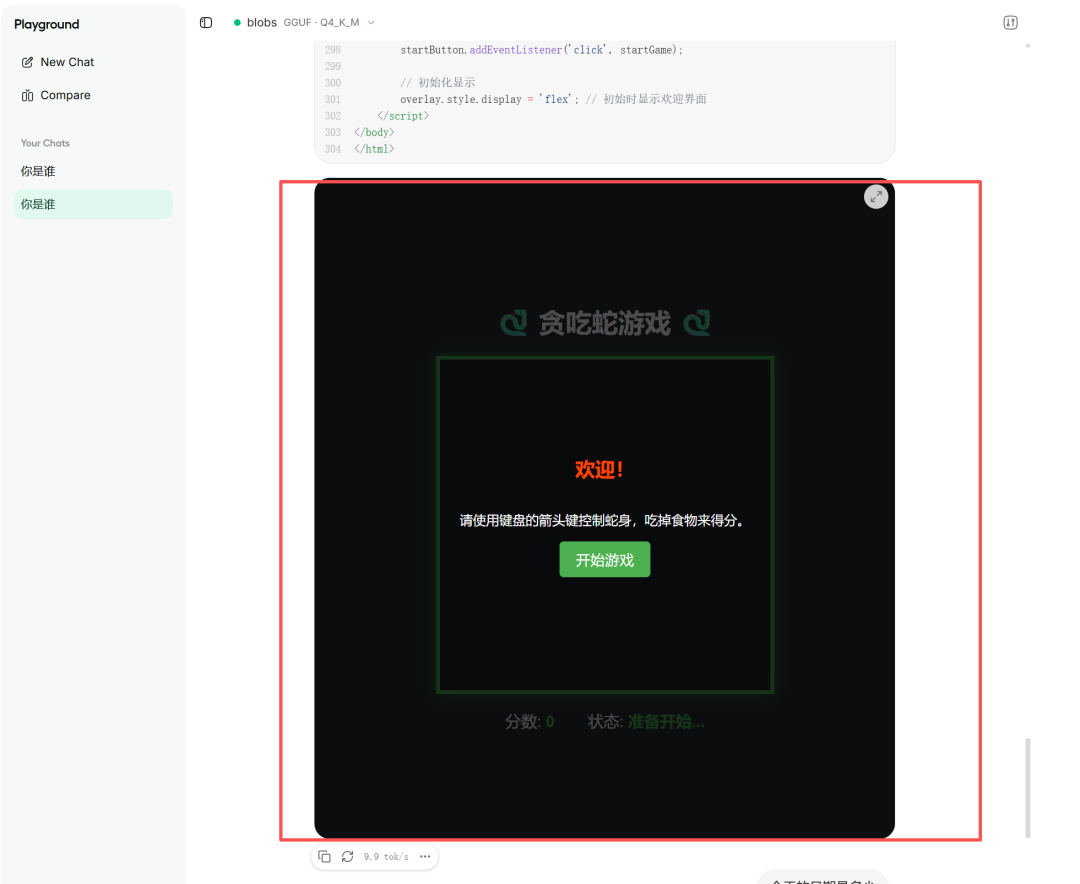Click the vertical scrollbar thumb
Image resolution: width=1080 pixels, height=884 pixels.
tap(1027, 788)
